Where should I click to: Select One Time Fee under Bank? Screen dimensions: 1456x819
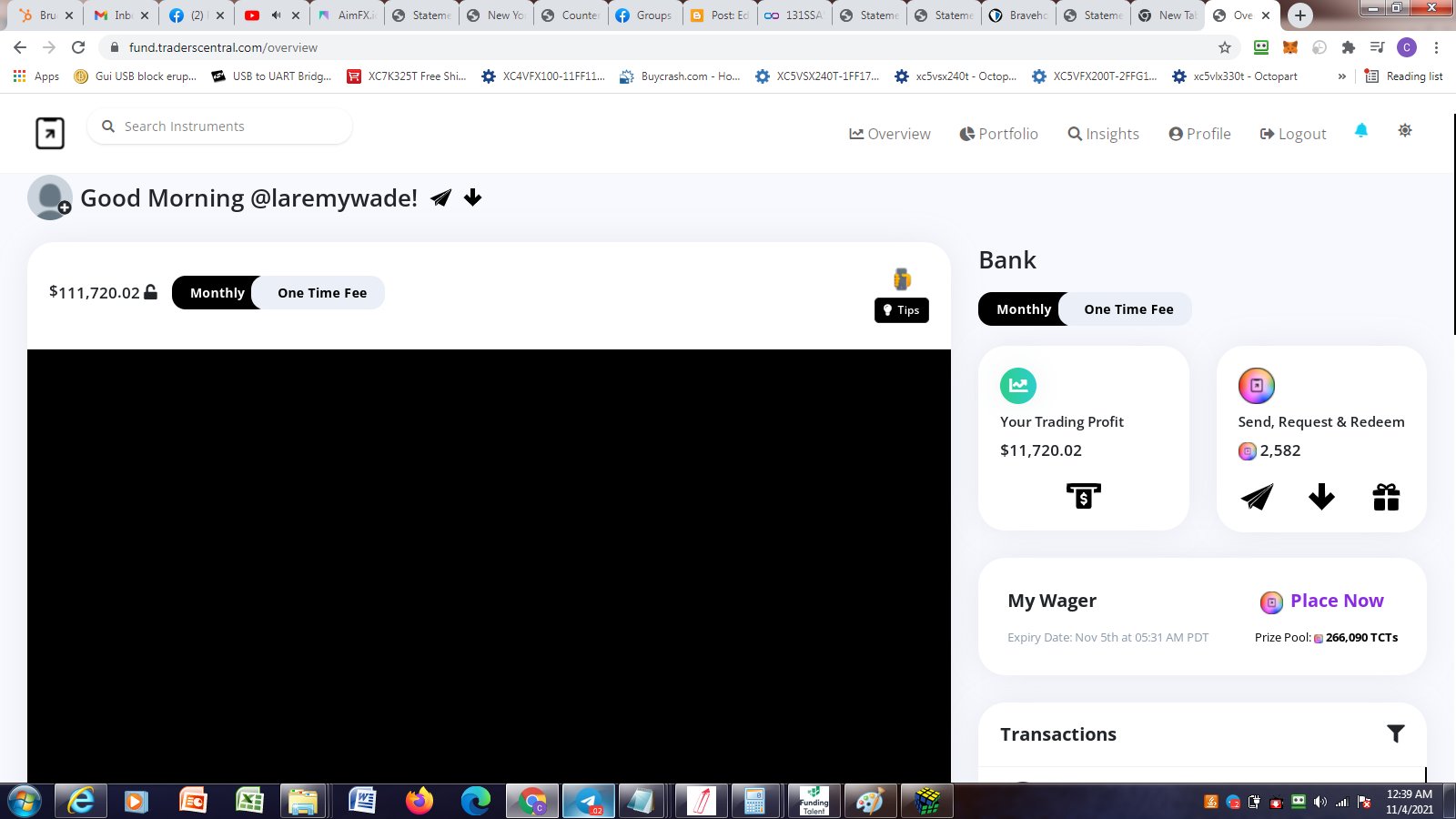tap(1128, 308)
